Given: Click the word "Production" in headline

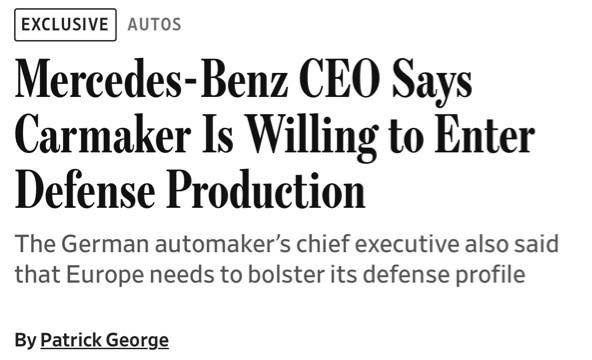Looking at the screenshot, I should [266, 189].
